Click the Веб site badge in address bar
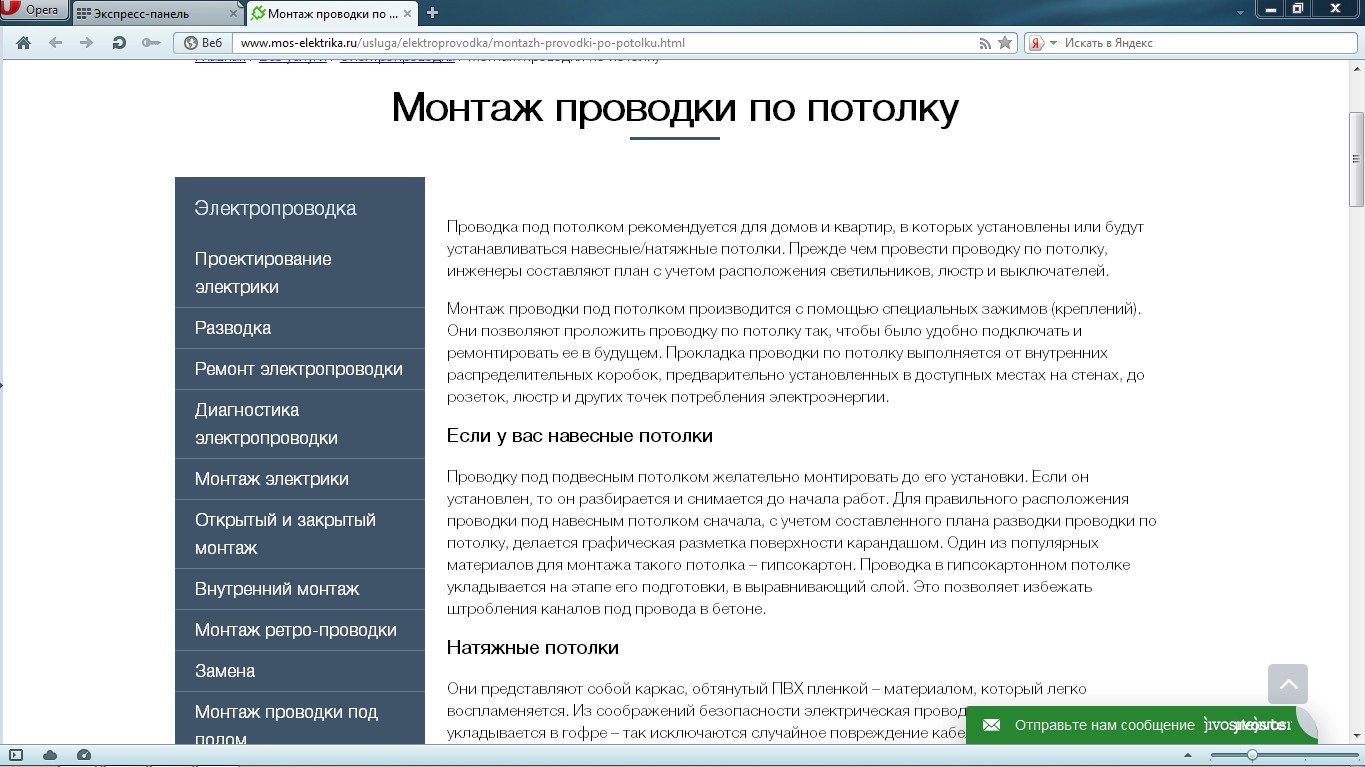Screen dimensions: 1365x767 (x=203, y=43)
